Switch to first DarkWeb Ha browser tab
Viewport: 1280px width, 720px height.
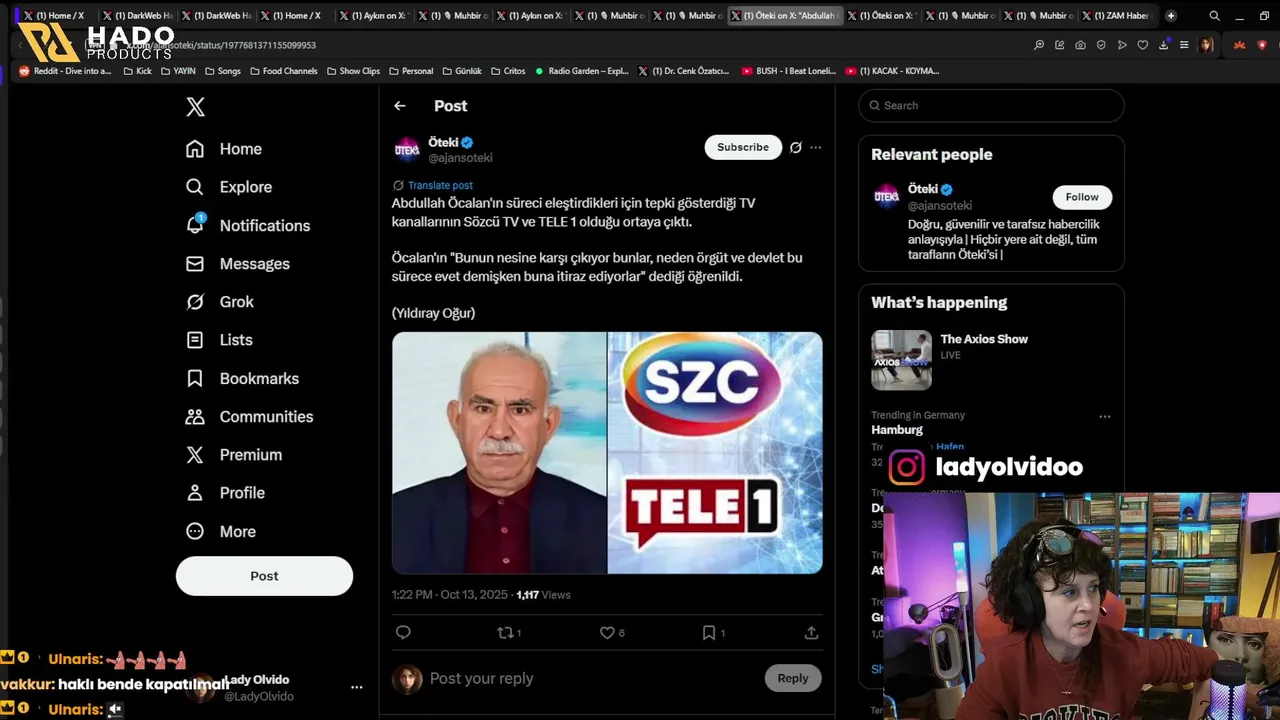pos(137,16)
